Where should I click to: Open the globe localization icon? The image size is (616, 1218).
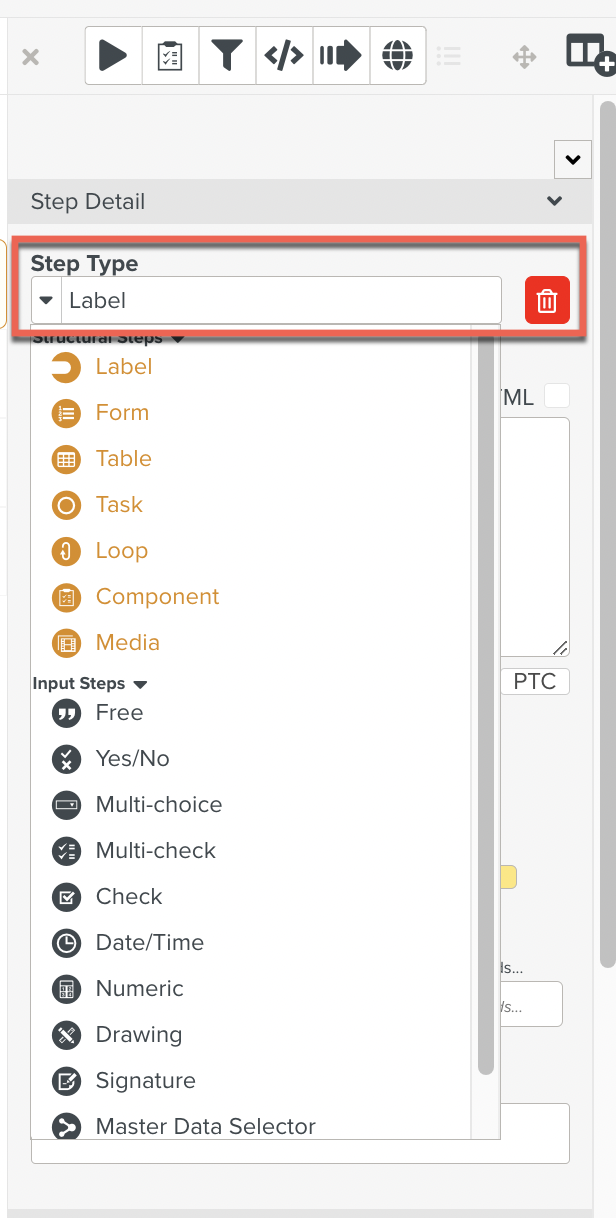pos(397,55)
